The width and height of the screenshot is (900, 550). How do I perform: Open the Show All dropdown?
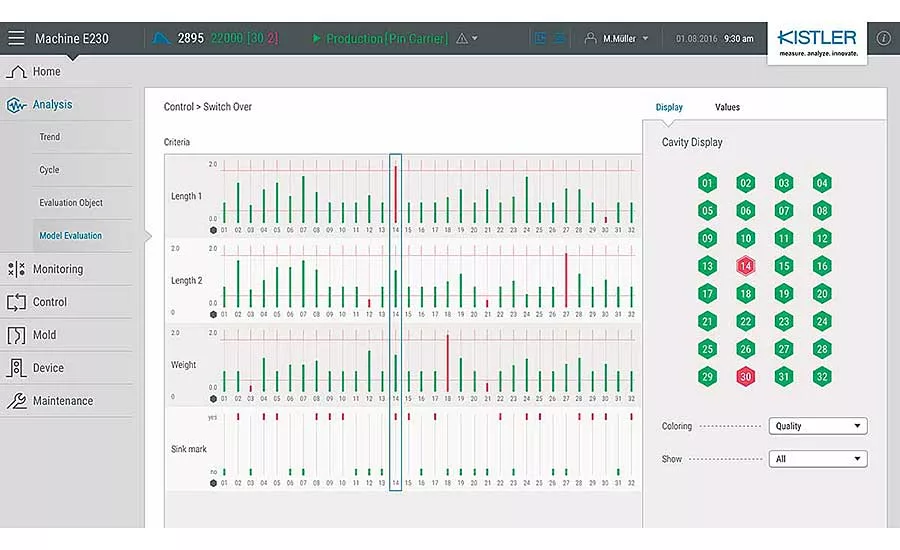point(818,459)
